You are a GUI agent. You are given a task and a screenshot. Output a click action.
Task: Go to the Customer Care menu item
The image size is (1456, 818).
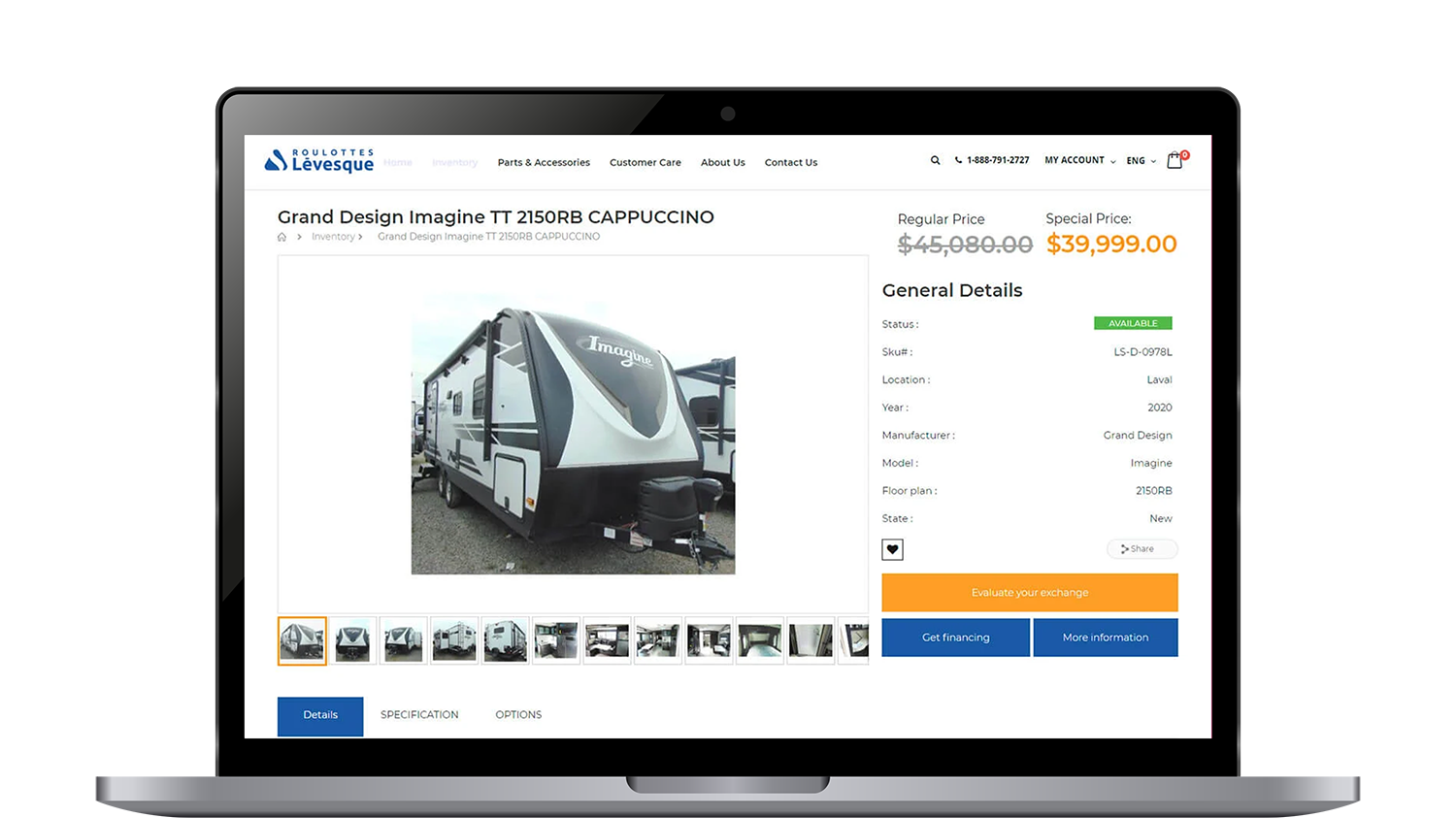tap(645, 162)
